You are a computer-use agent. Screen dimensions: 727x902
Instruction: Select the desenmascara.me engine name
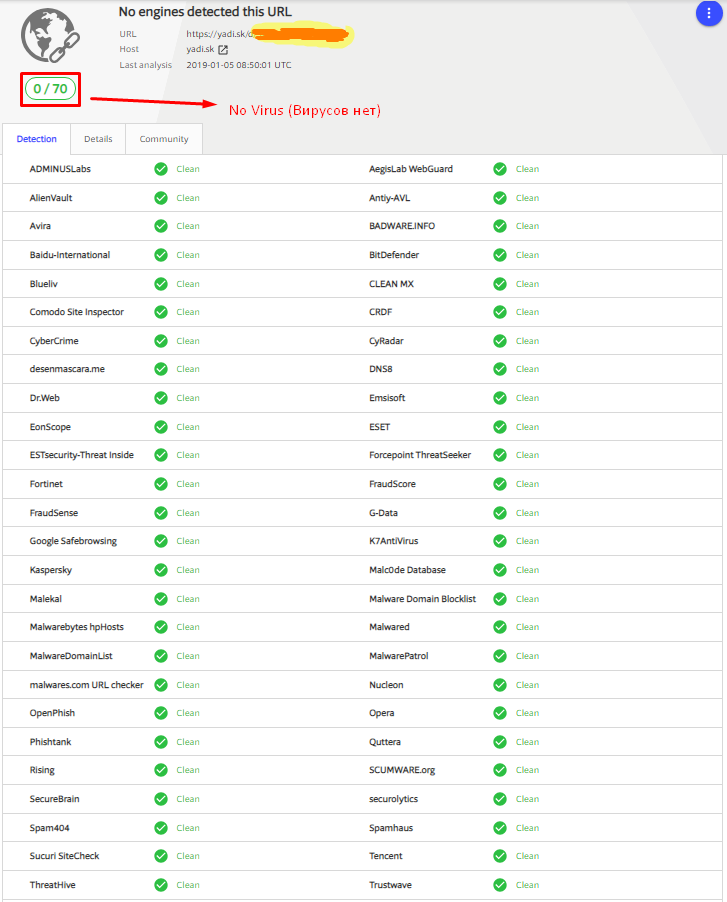(x=67, y=369)
